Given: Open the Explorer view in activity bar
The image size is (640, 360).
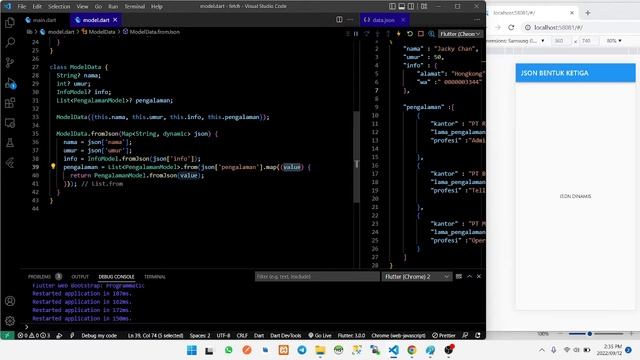Looking at the screenshot, I should (10, 22).
